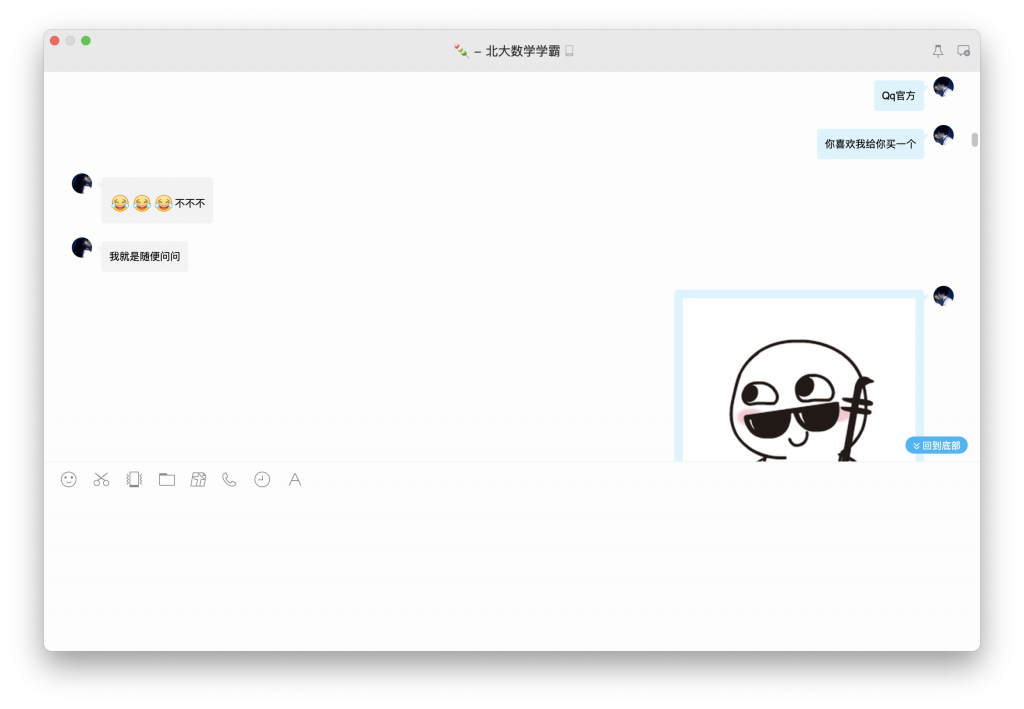Open the send file folder icon
Screen dimensions: 1024x709
(x=167, y=480)
